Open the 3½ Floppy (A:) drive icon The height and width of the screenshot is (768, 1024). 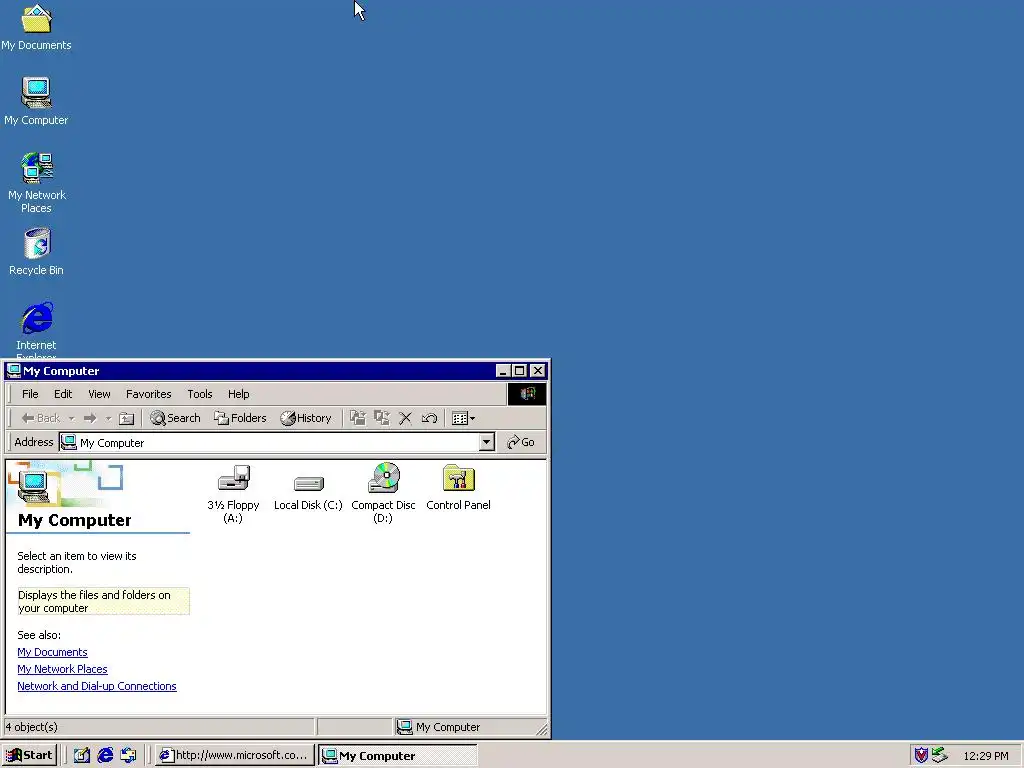[234, 479]
